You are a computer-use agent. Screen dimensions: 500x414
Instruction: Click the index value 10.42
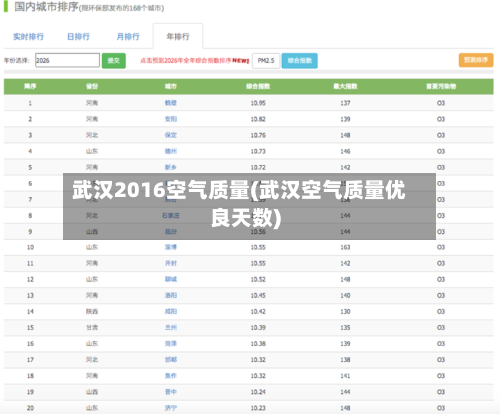pyautogui.click(x=258, y=311)
